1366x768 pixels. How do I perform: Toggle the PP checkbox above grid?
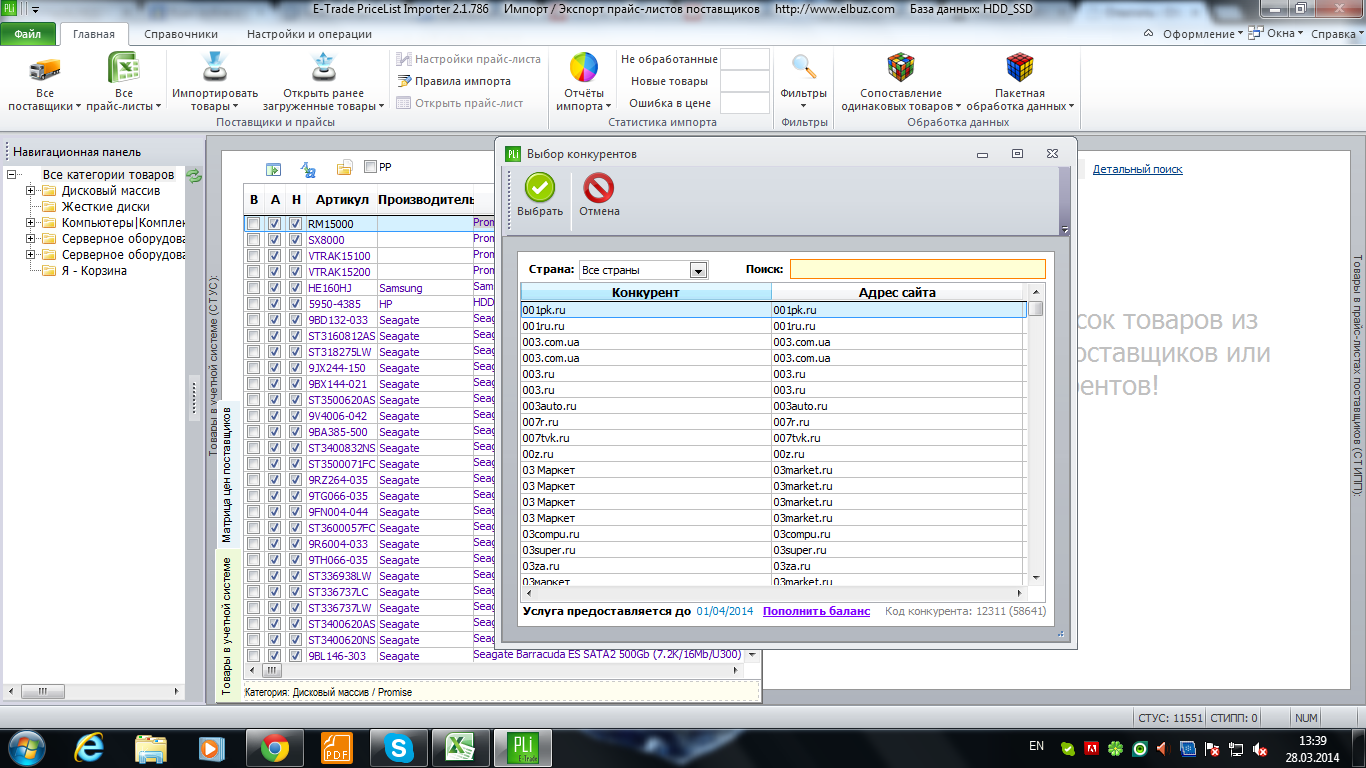point(371,167)
